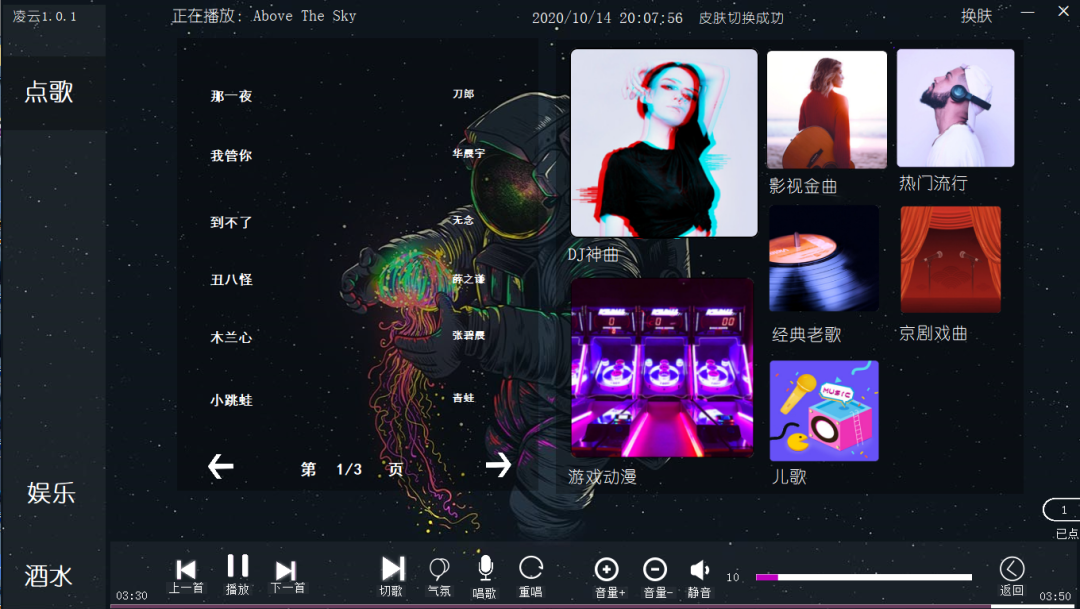Click the artist name 张碧晨

coord(468,336)
